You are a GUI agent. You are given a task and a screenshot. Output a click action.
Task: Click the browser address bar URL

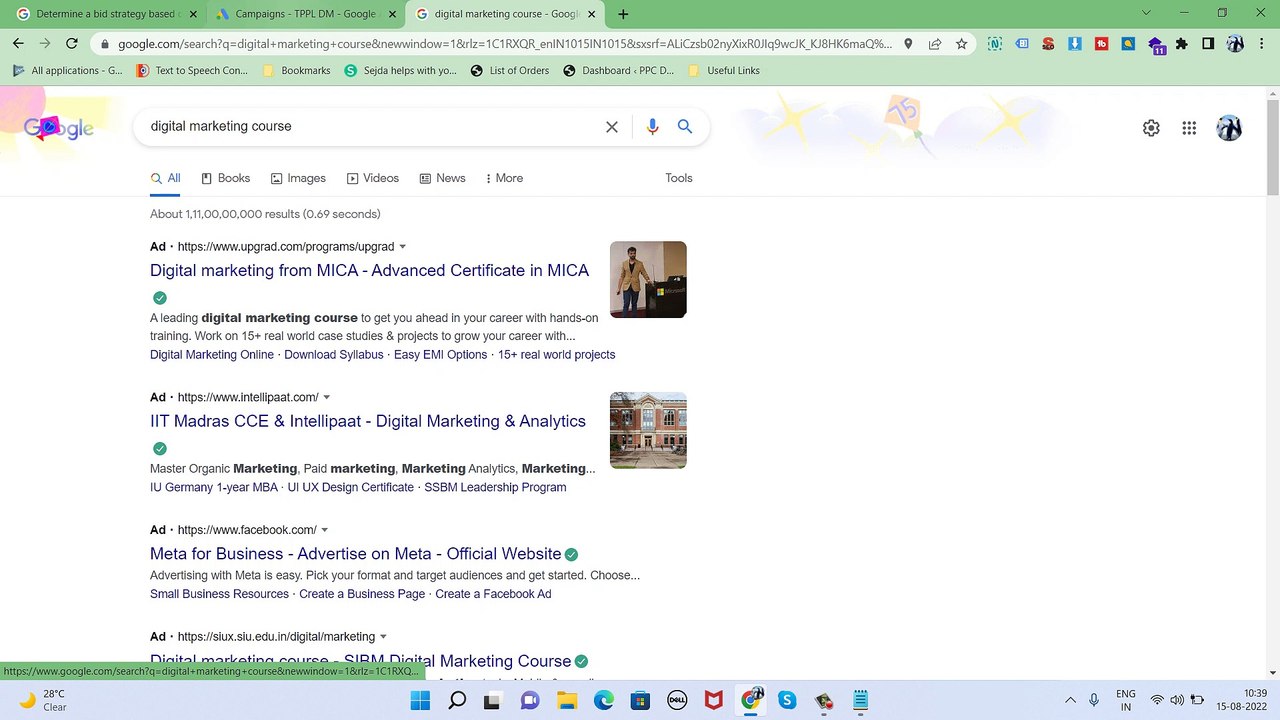click(505, 44)
